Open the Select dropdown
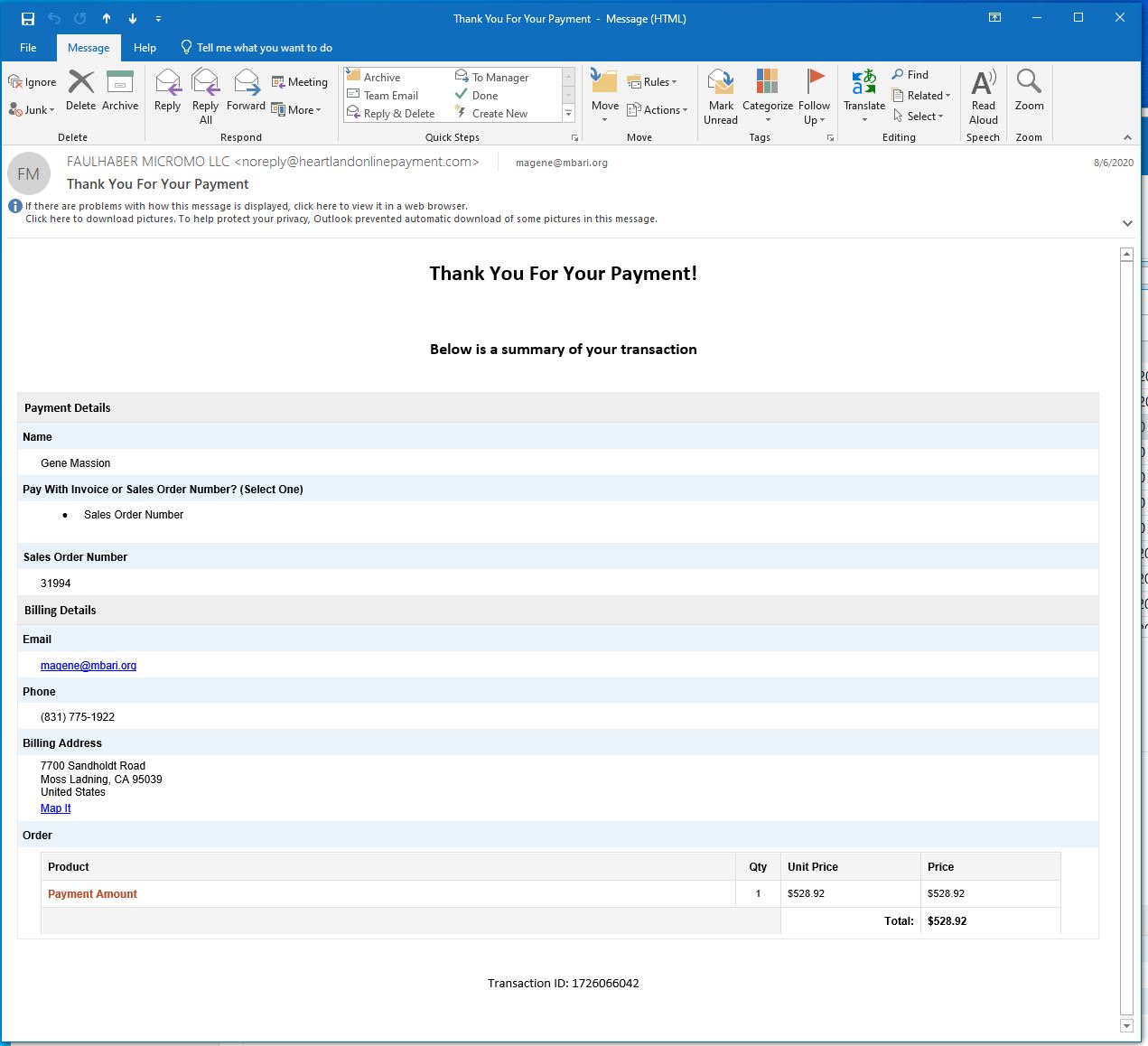The image size is (1148, 1046). click(x=919, y=117)
